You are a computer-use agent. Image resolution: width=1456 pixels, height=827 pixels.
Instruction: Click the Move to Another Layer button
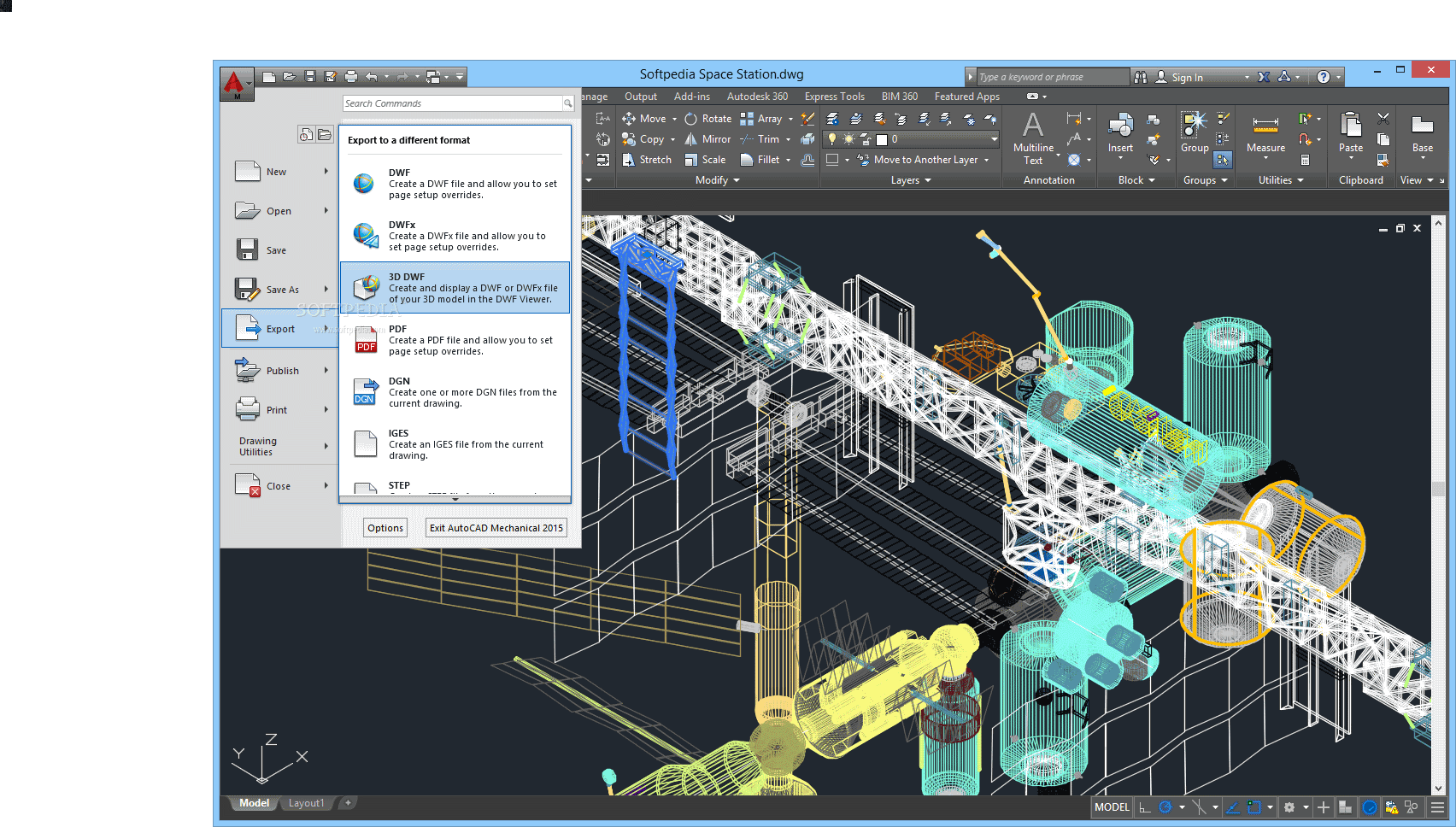923,160
